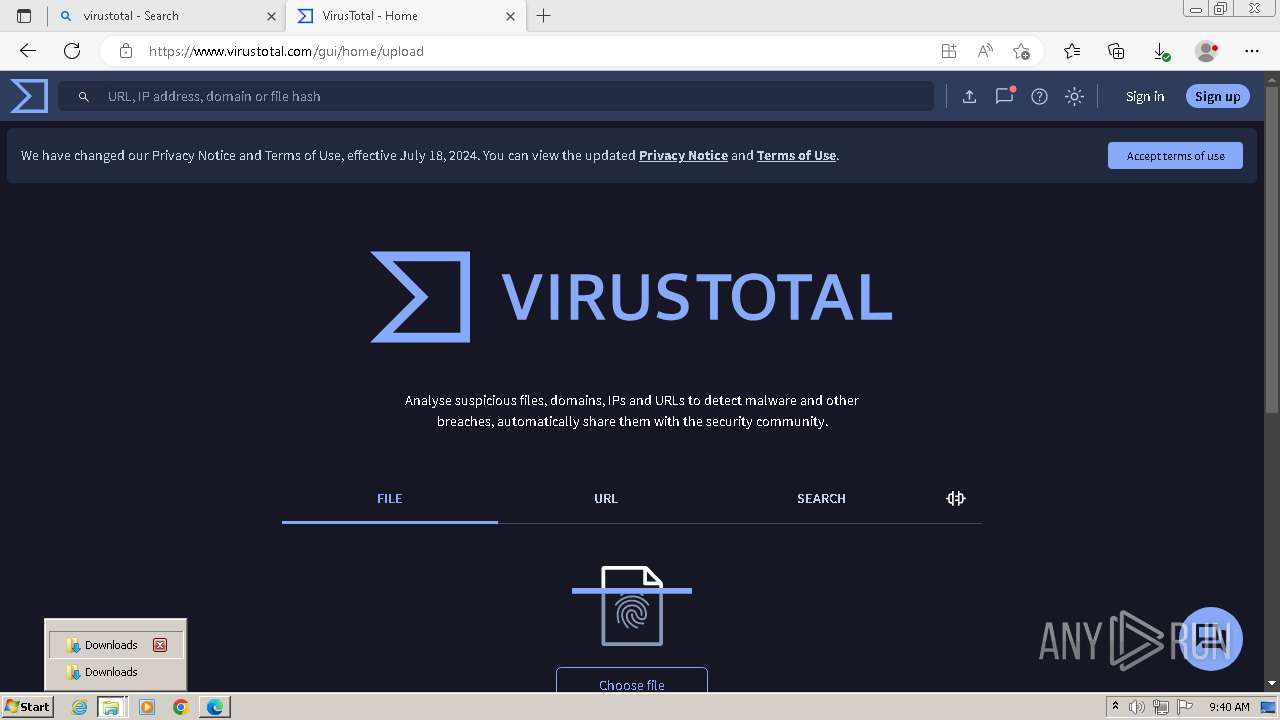Switch to the virustotal - Search tab
Image resolution: width=1280 pixels, height=720 pixels.
pos(167,16)
